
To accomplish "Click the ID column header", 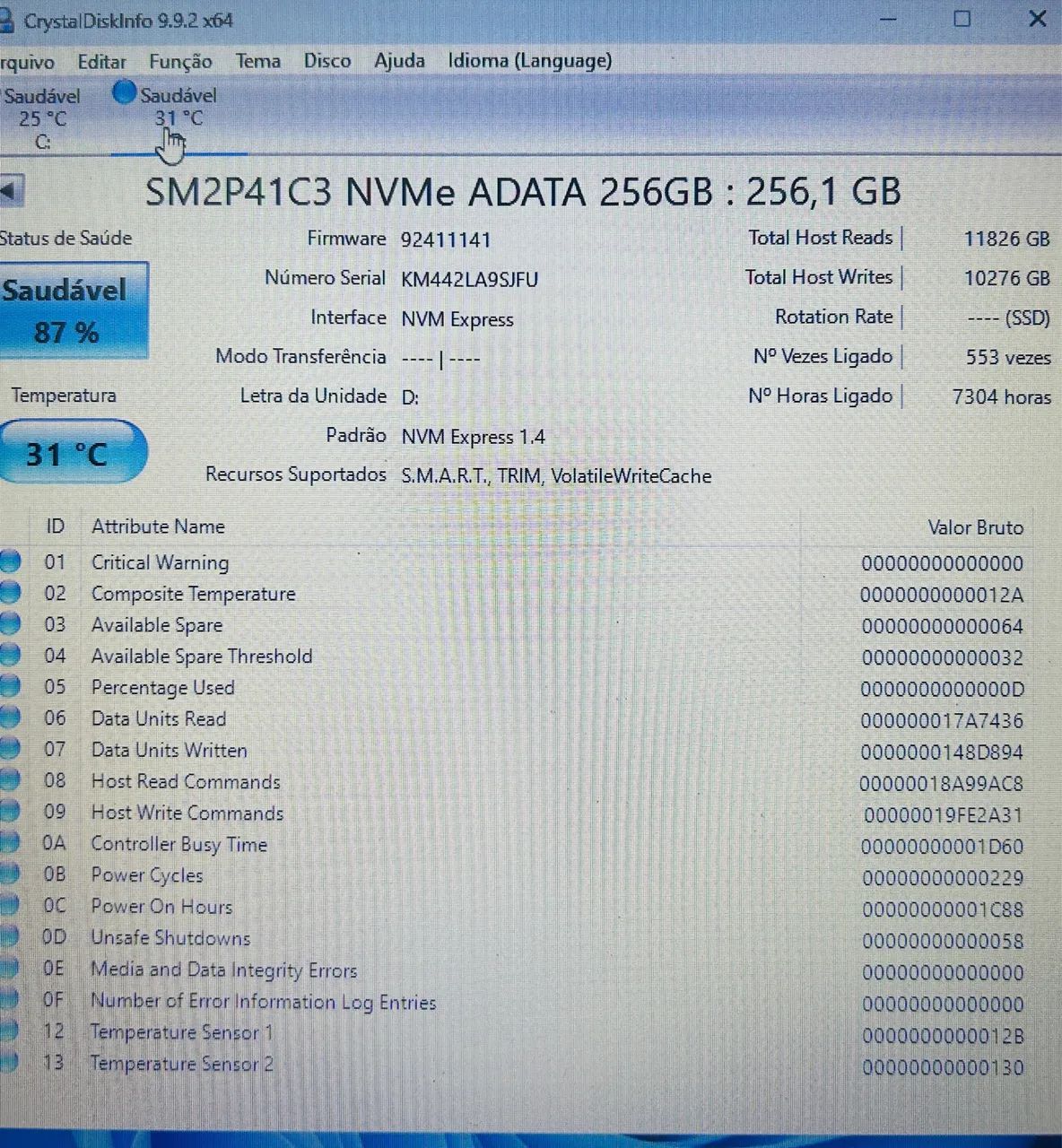I will coord(55,526).
